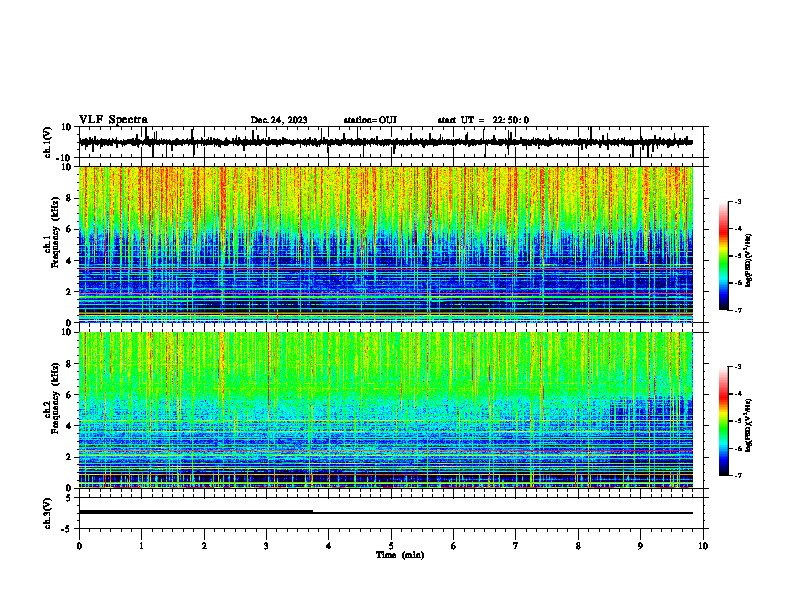Click inside the ch.2 spectrogram panel
Image resolution: width=792 pixels, height=612 pixels.
pyautogui.click(x=386, y=410)
